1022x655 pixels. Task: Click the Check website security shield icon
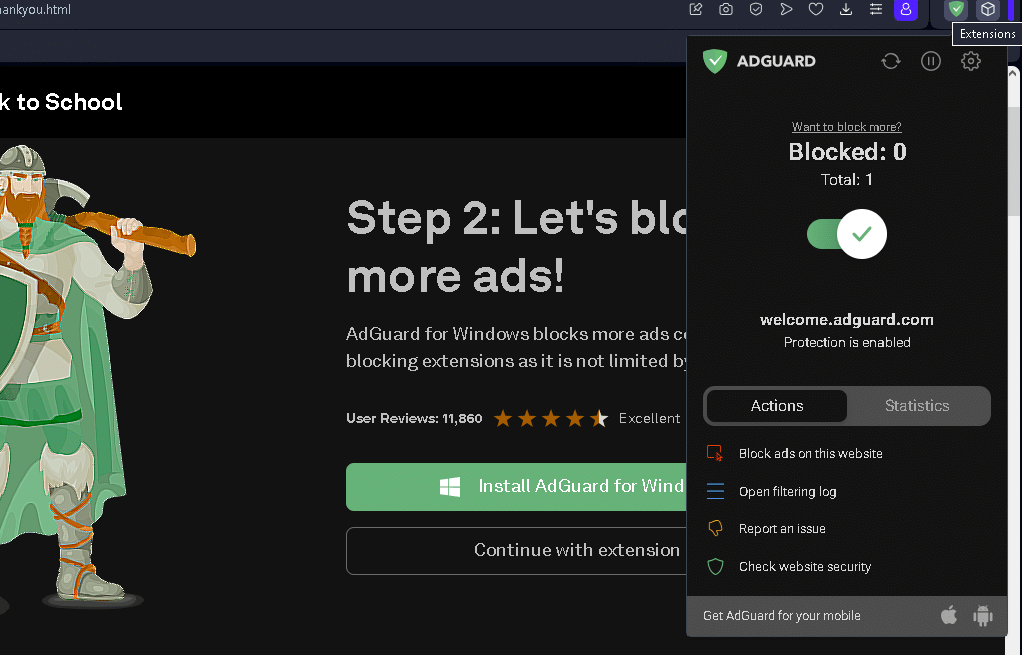coord(715,566)
